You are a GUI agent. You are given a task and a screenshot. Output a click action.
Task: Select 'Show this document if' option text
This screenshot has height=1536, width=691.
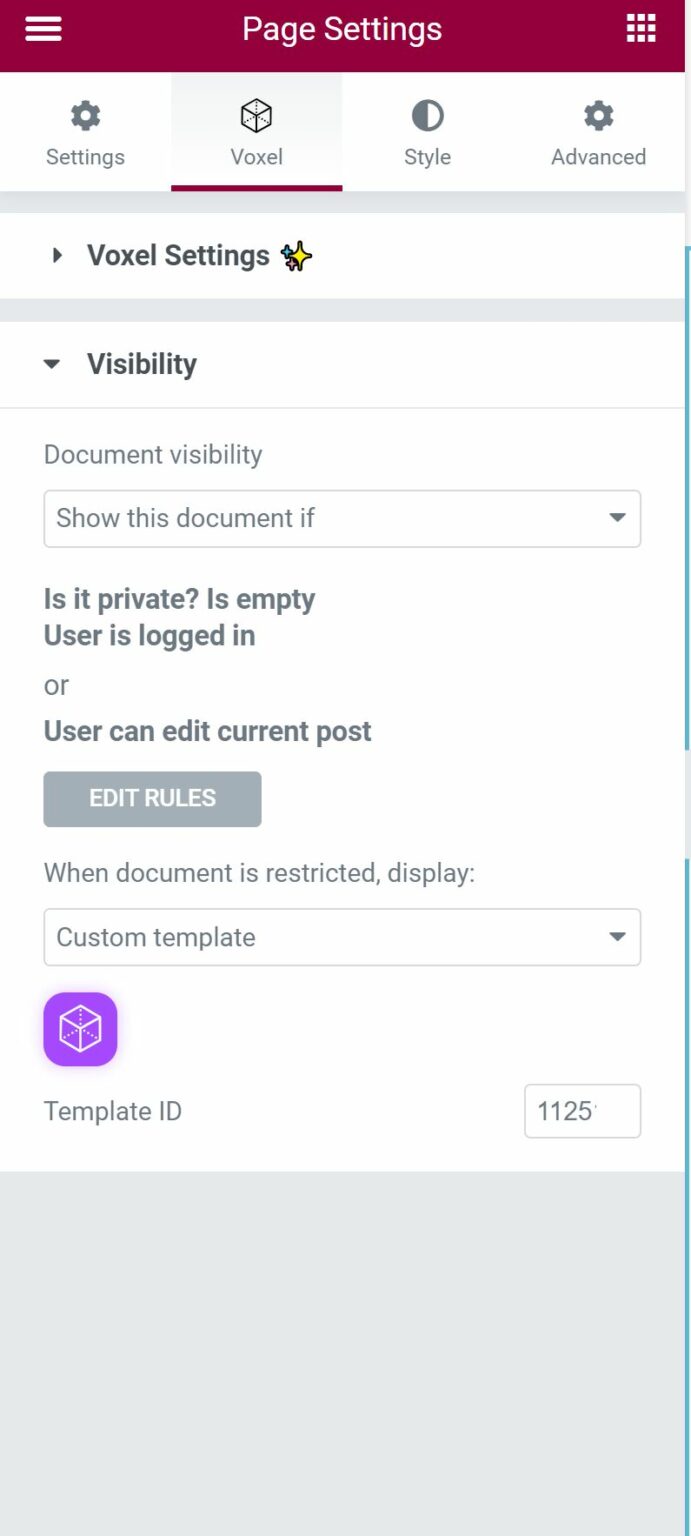pyautogui.click(x=186, y=518)
